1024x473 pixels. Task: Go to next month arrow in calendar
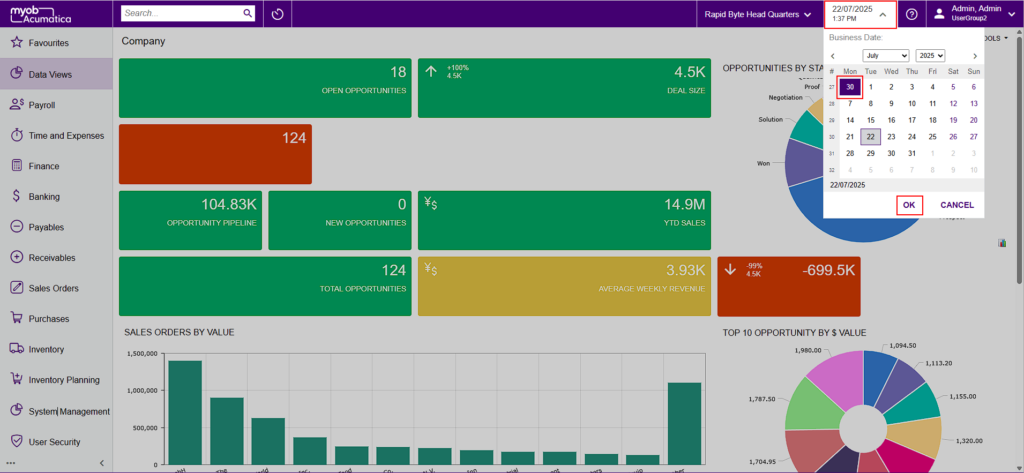pos(975,56)
